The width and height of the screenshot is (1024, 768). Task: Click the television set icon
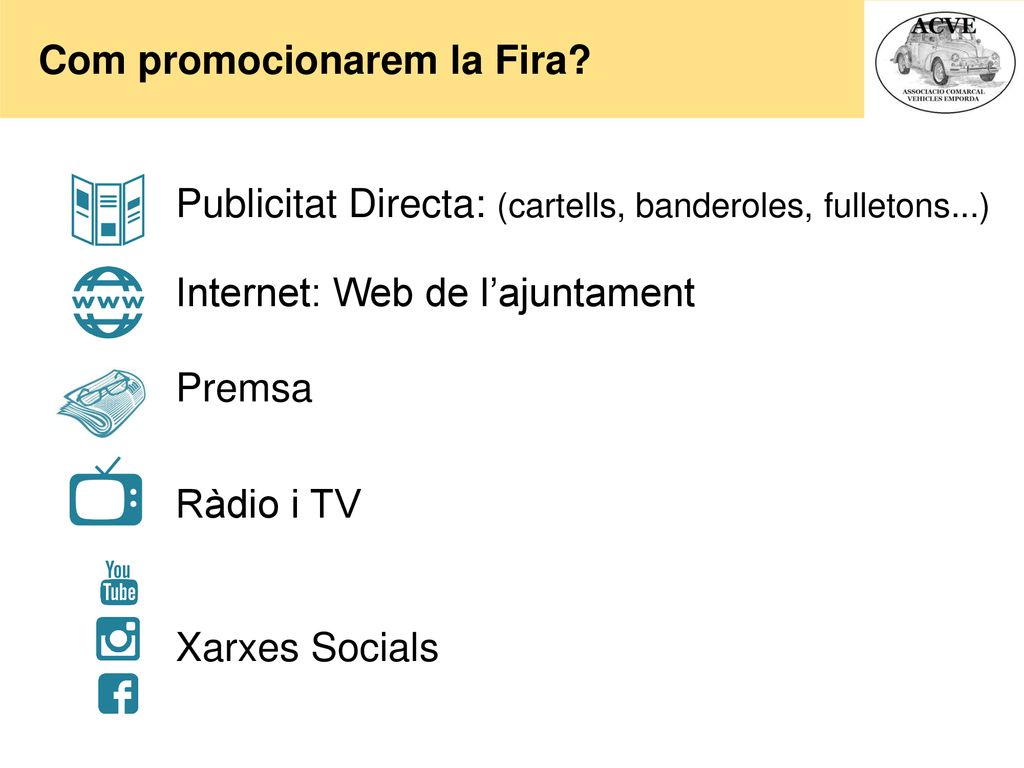pos(106,492)
